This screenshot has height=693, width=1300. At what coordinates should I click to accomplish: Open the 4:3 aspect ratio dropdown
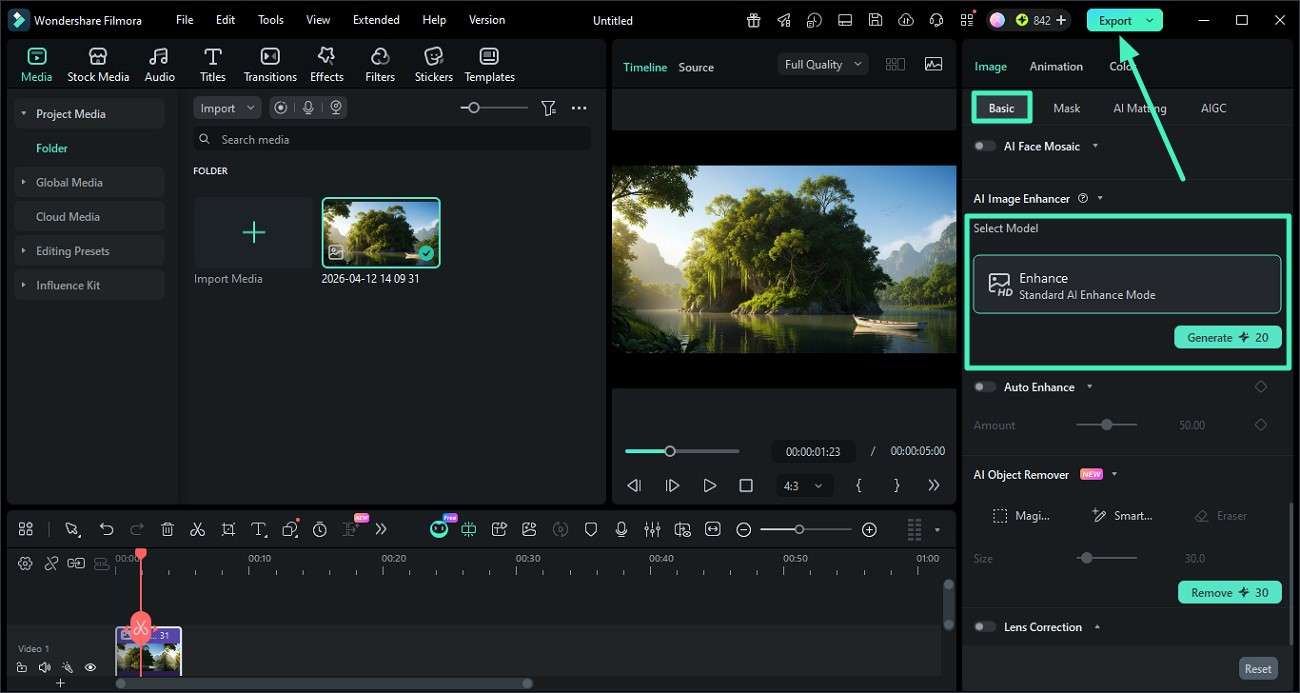[x=804, y=485]
